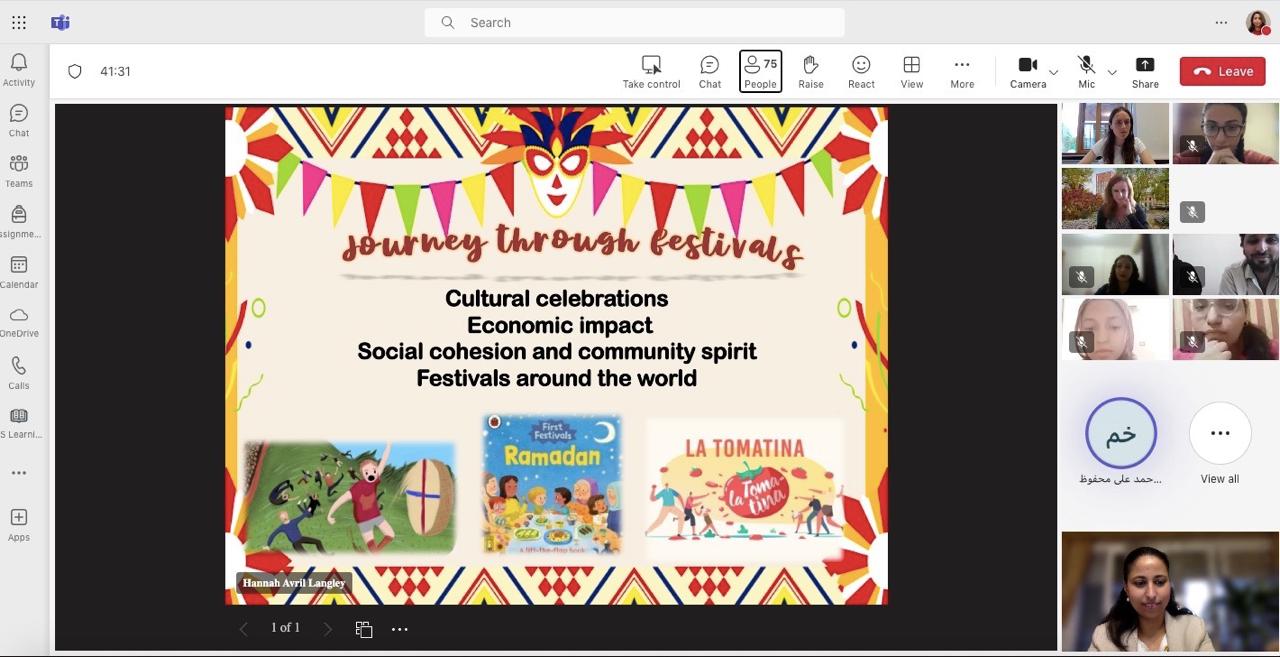Open the More meeting options menu

pyautogui.click(x=962, y=71)
